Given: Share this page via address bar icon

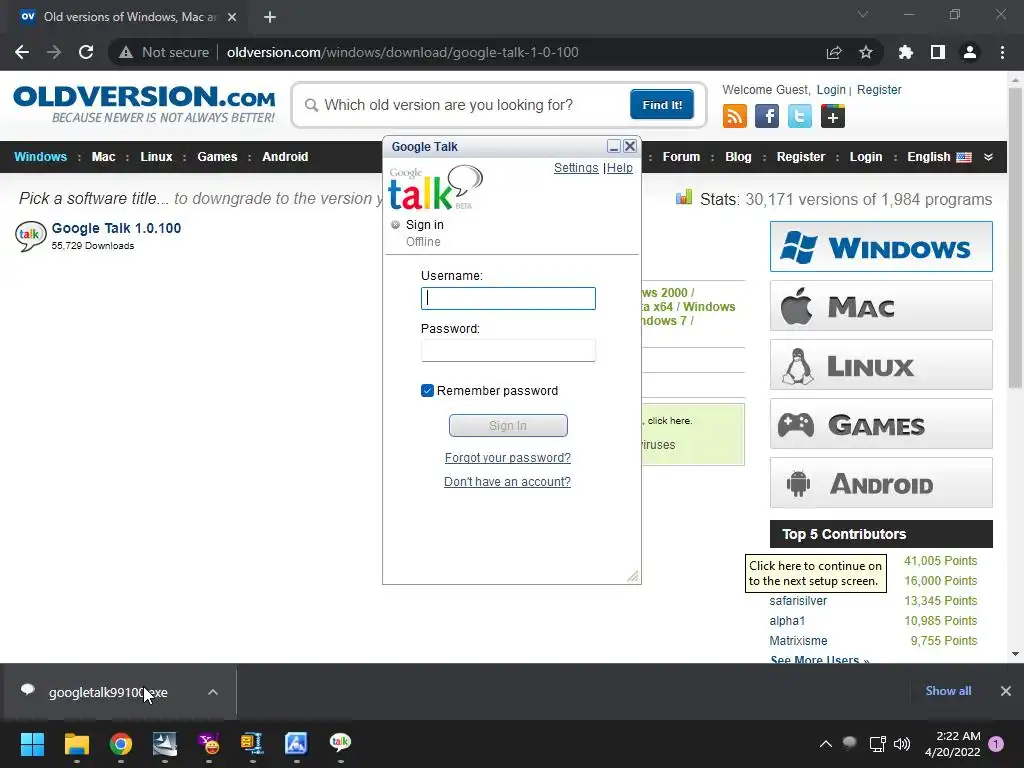Looking at the screenshot, I should tap(834, 52).
